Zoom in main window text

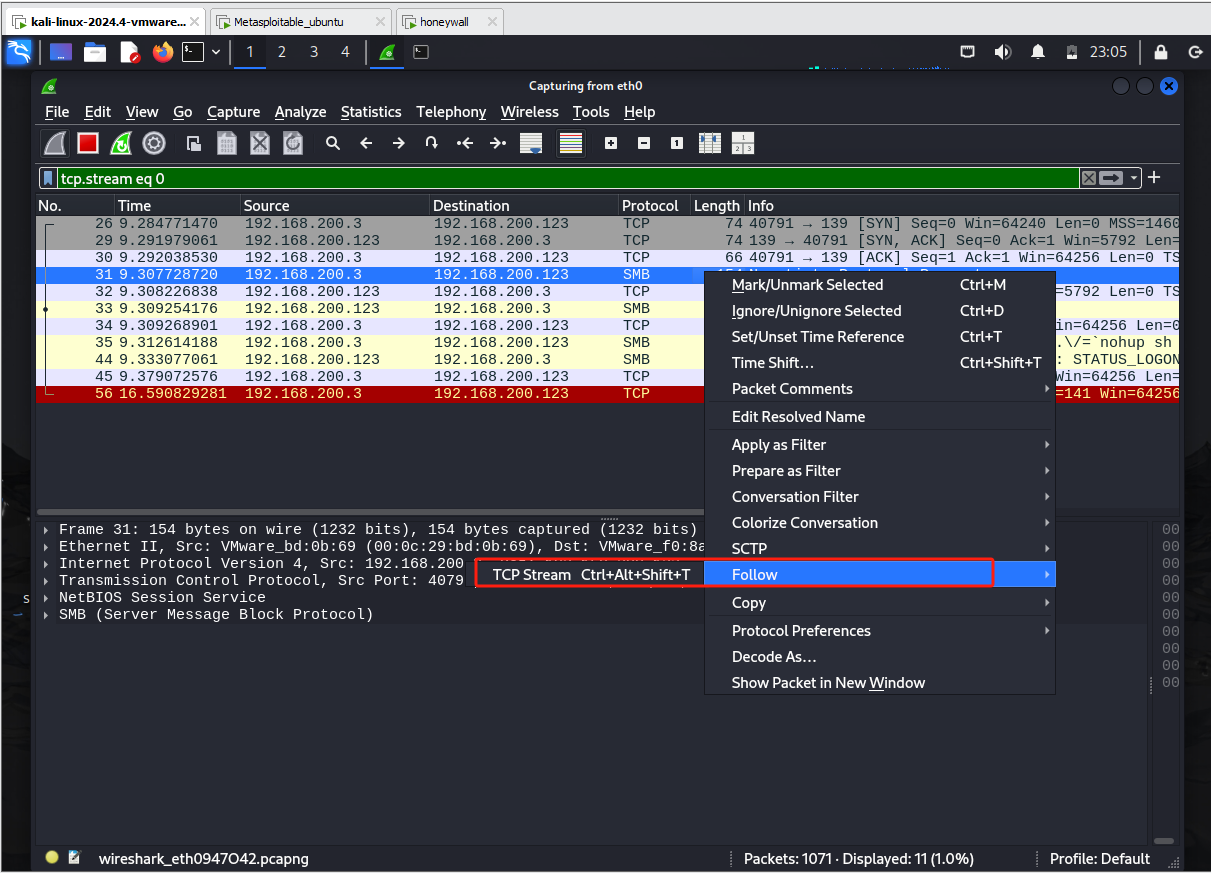(x=611, y=143)
